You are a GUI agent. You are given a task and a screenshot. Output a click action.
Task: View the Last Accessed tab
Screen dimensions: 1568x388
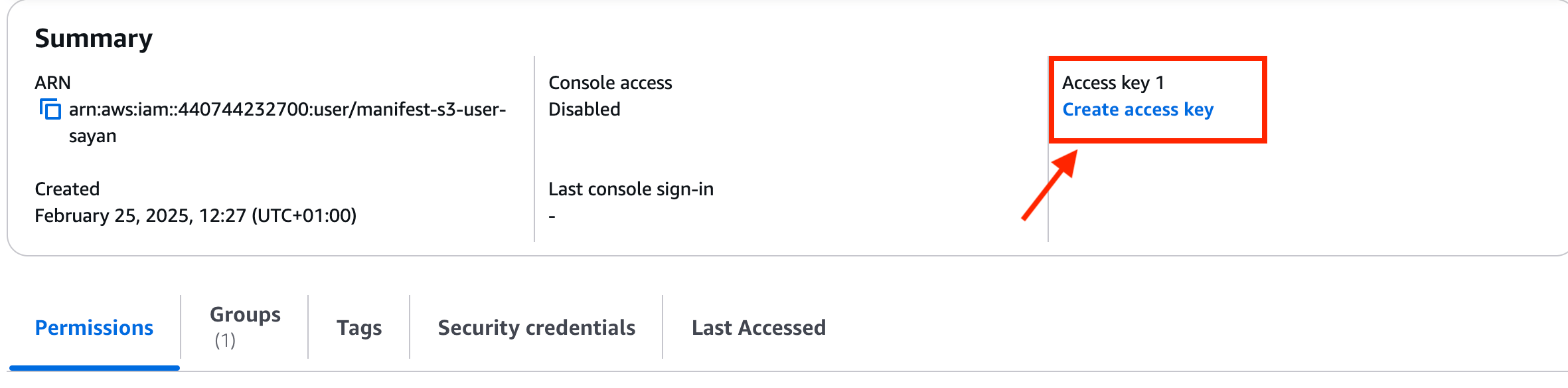(x=758, y=327)
